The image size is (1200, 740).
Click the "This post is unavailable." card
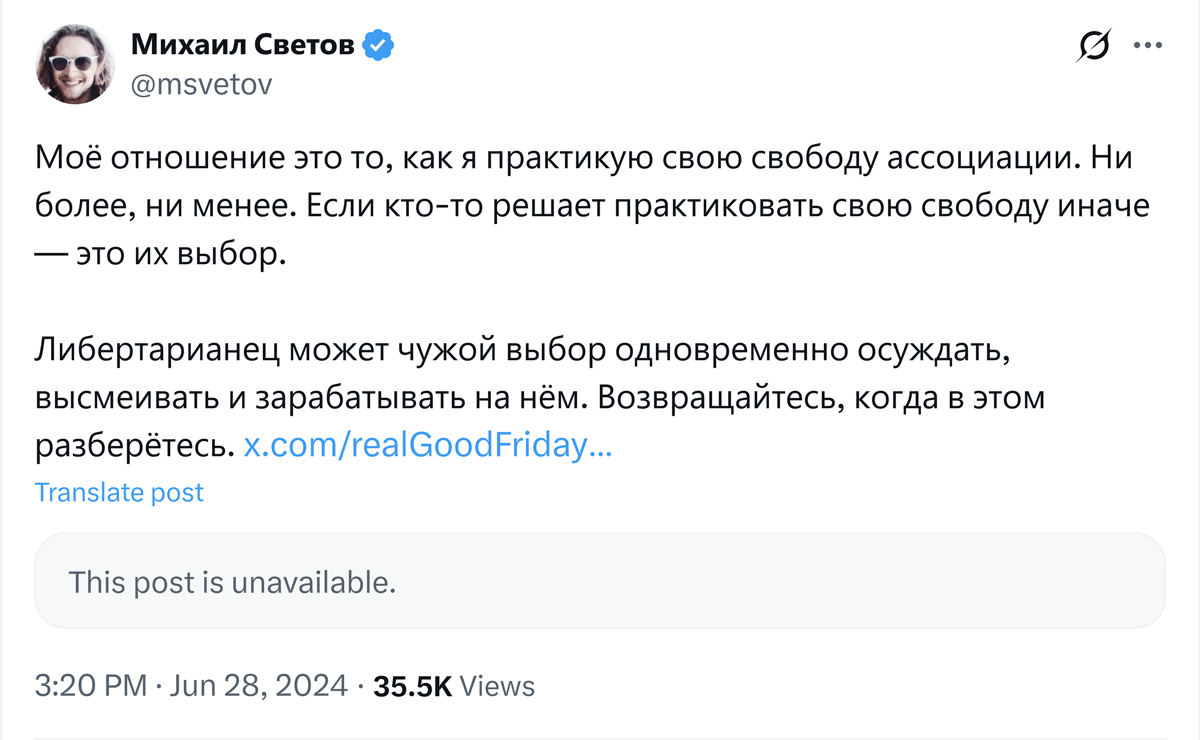tap(600, 581)
